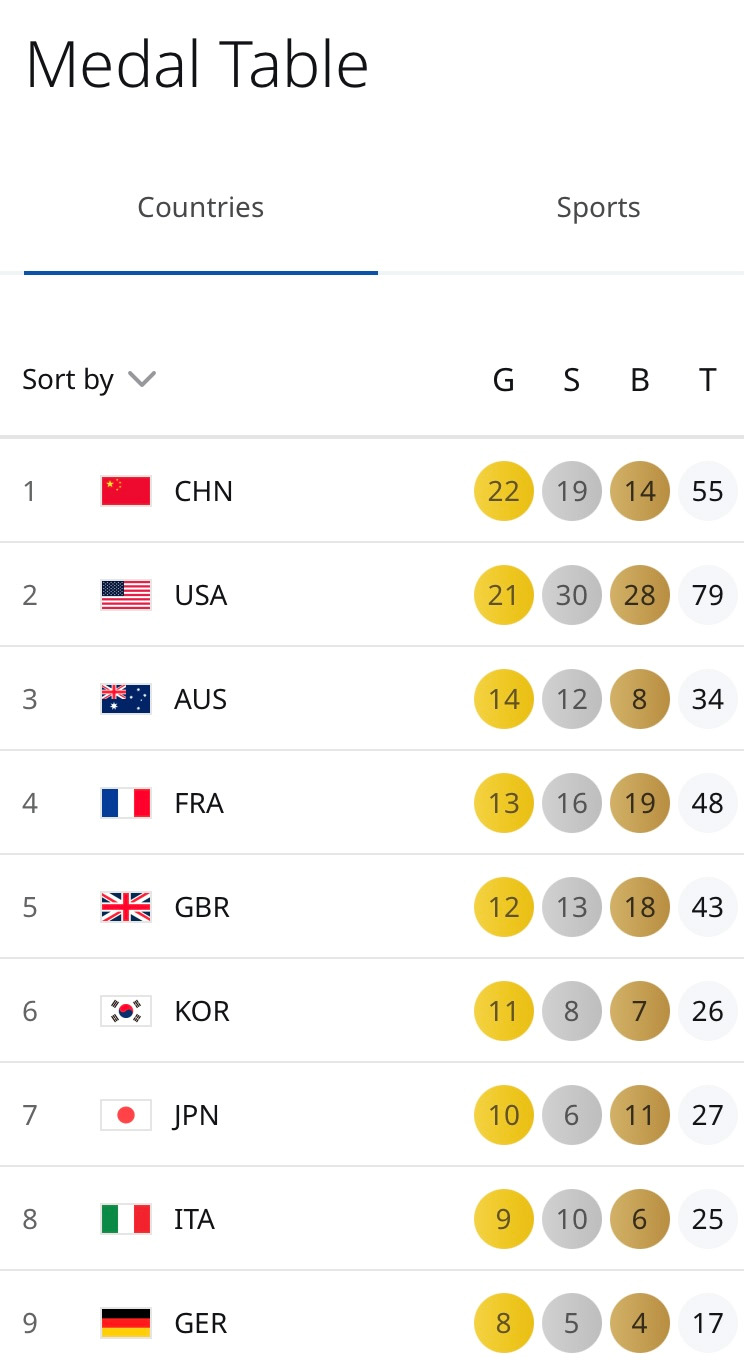Open the Sort by dropdown
The height and width of the screenshot is (1365, 744).
89,380
